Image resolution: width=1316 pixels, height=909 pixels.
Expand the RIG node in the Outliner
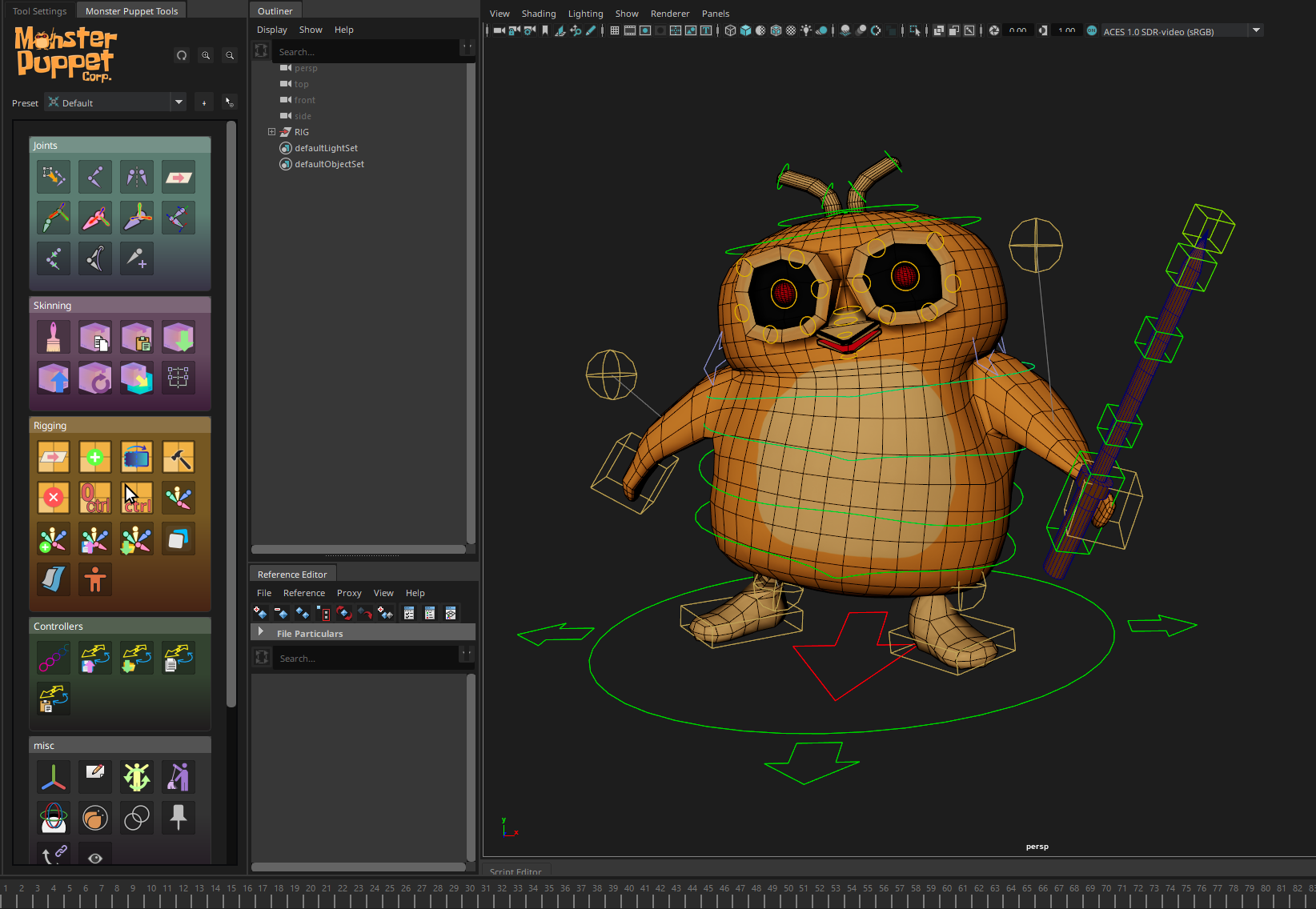pos(270,131)
